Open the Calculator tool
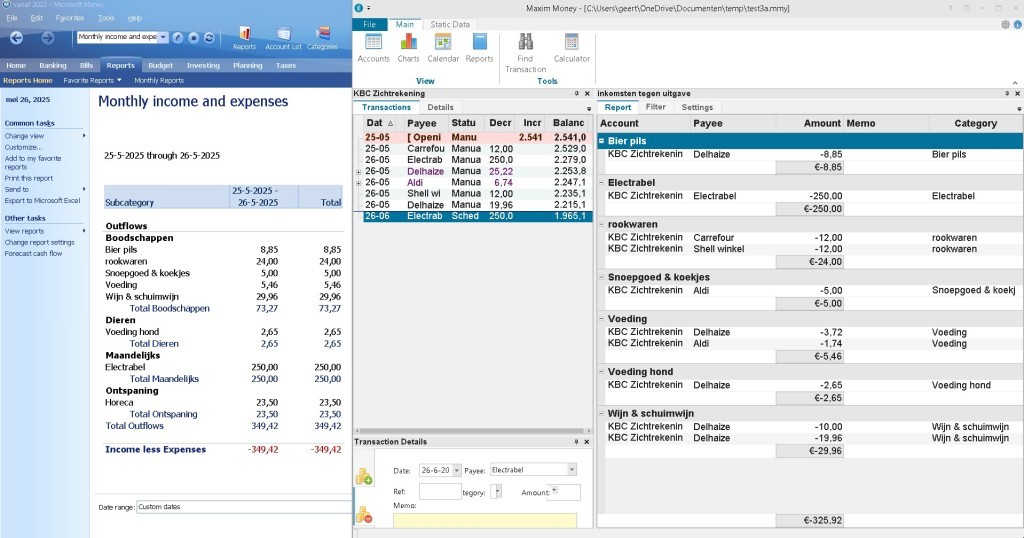The image size is (1024, 538). click(571, 48)
